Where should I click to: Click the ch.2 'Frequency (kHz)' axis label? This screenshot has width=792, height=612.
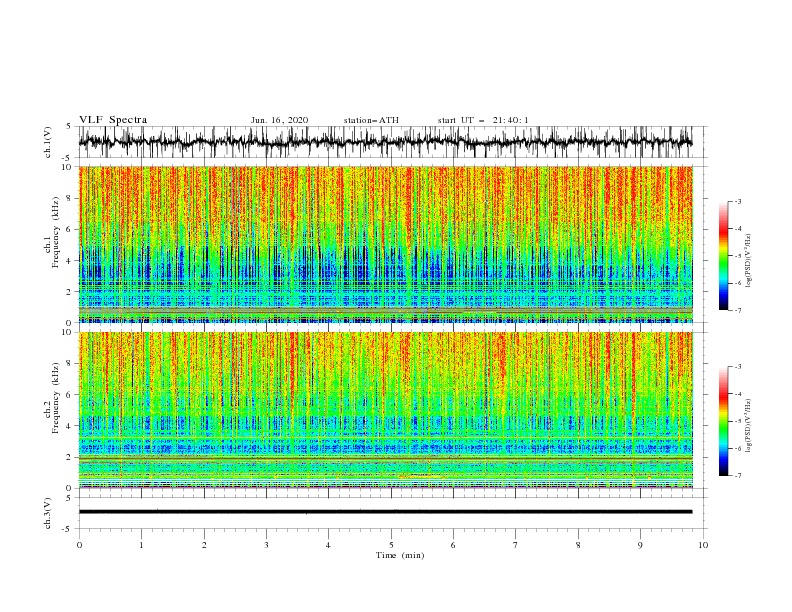[55, 398]
